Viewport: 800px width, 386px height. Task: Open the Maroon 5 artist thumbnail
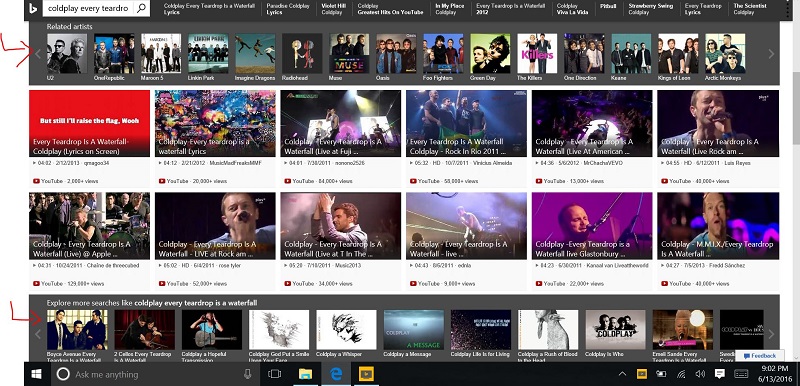(x=161, y=54)
